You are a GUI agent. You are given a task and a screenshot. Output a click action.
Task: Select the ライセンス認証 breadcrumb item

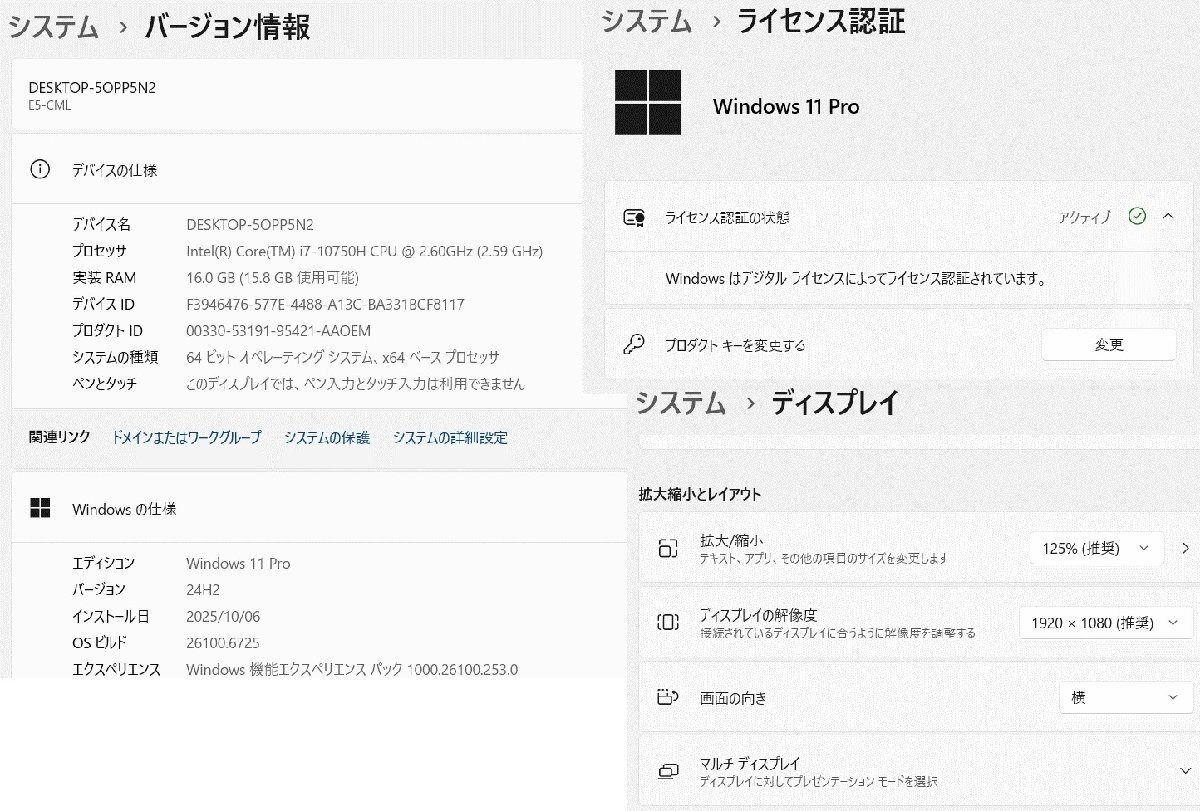(821, 21)
